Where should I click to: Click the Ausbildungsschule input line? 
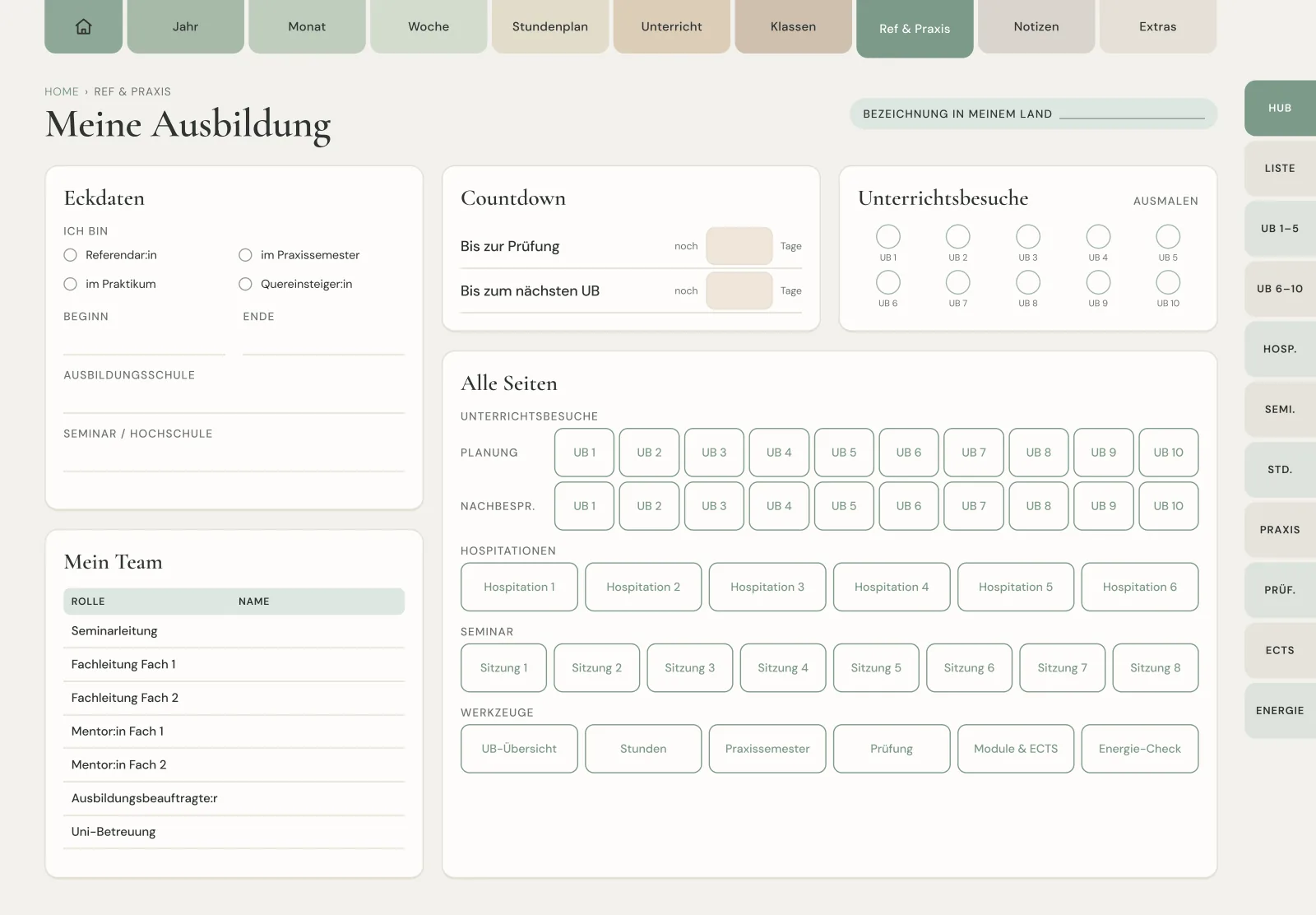tap(234, 400)
